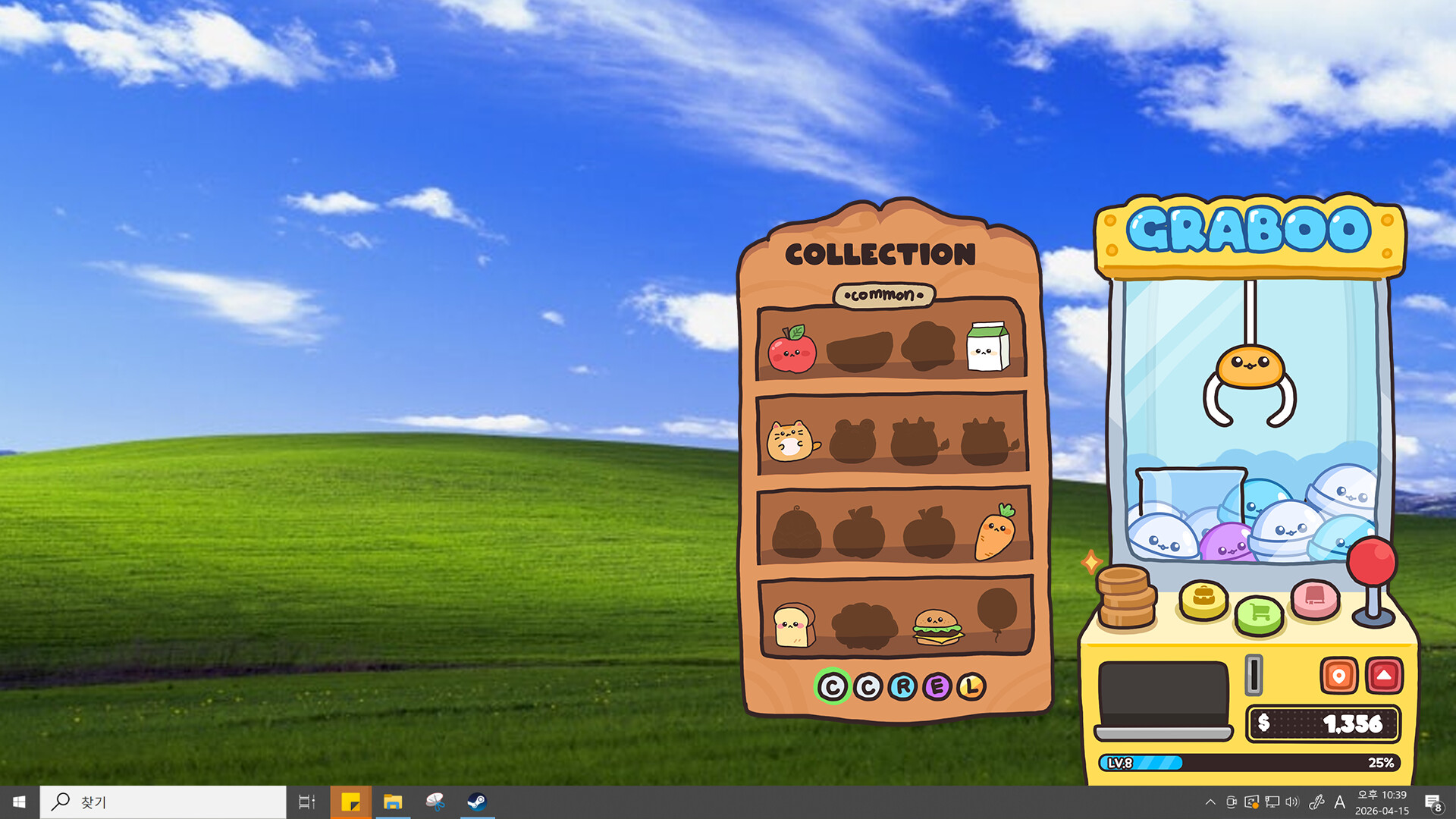Click the sync tray icon with orange dot

[1251, 802]
